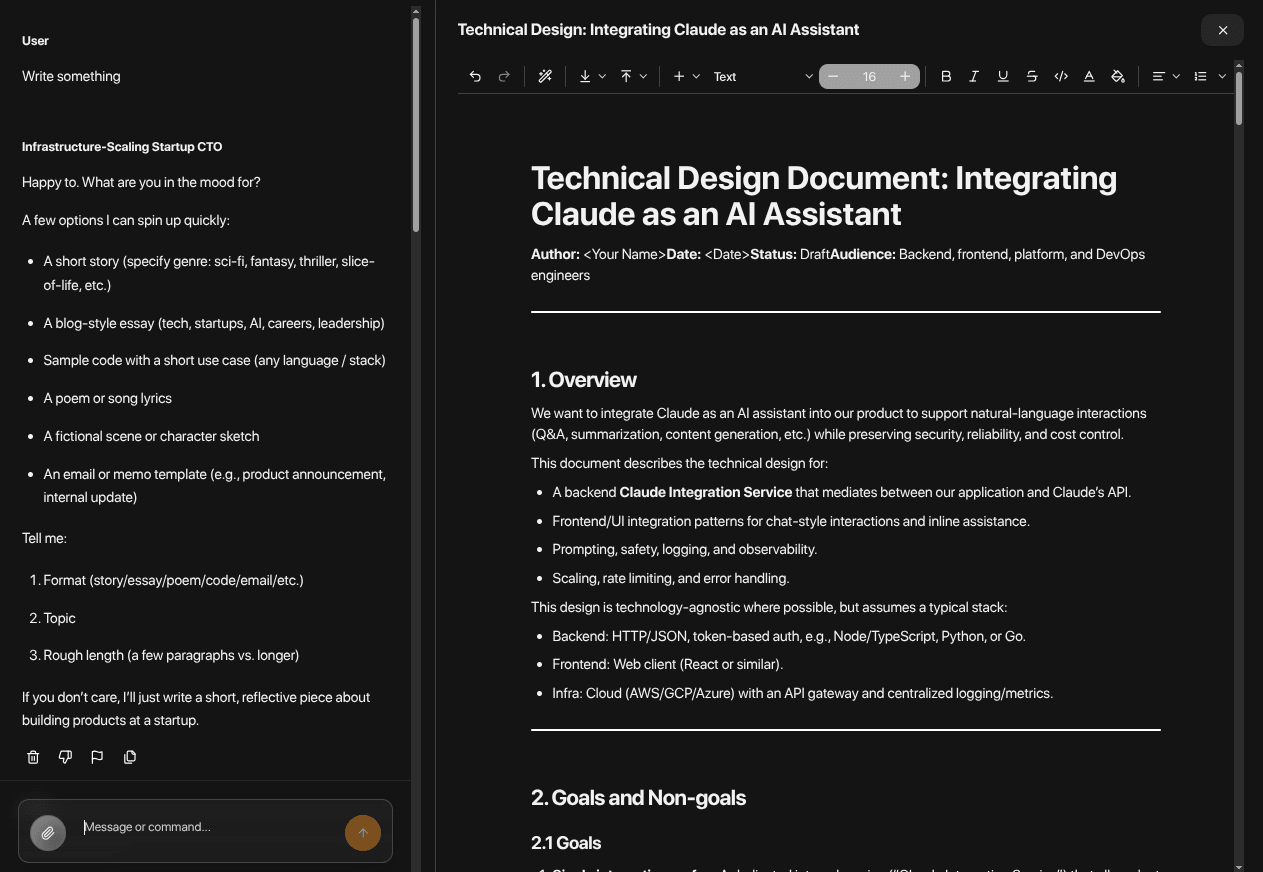Open the AI magic wand tool
The image size is (1263, 872).
coord(545,76)
